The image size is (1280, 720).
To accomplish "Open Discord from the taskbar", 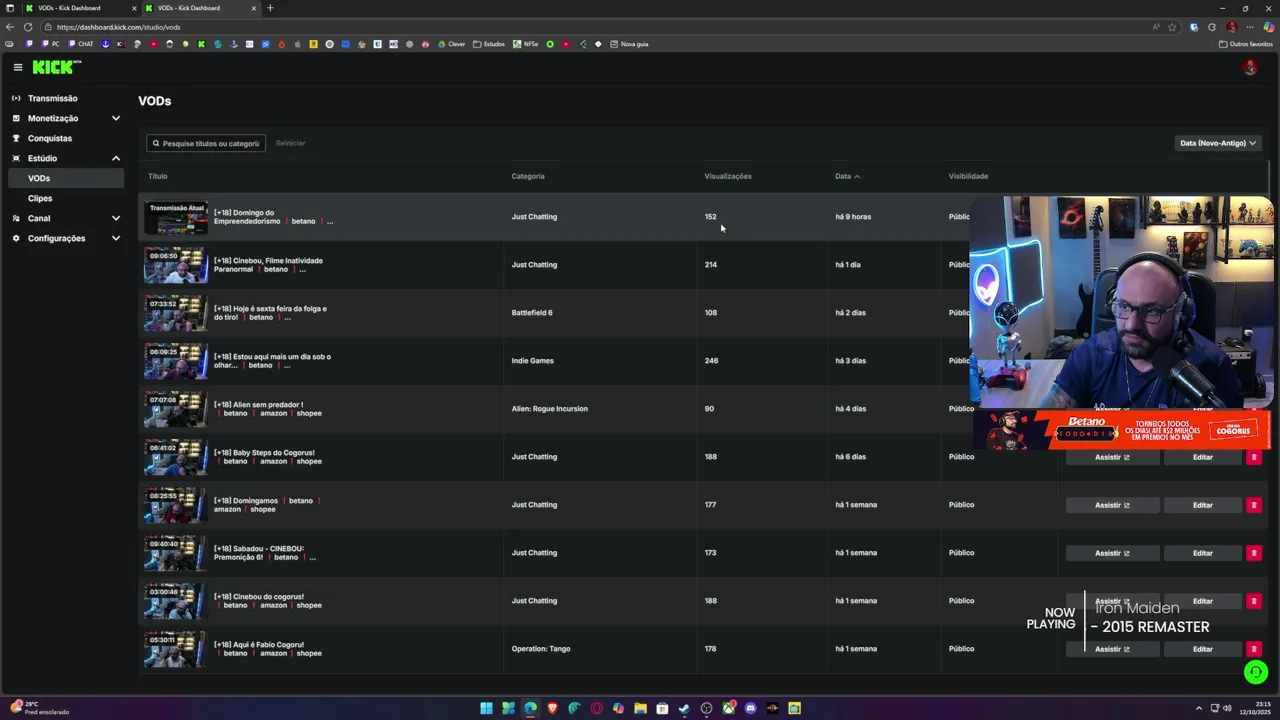I will (750, 708).
